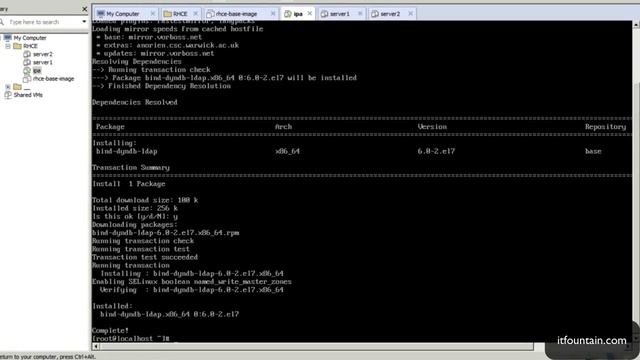This screenshot has width=640, height=360.
Task: Close the RHCE tab
Action: pos(196,13)
